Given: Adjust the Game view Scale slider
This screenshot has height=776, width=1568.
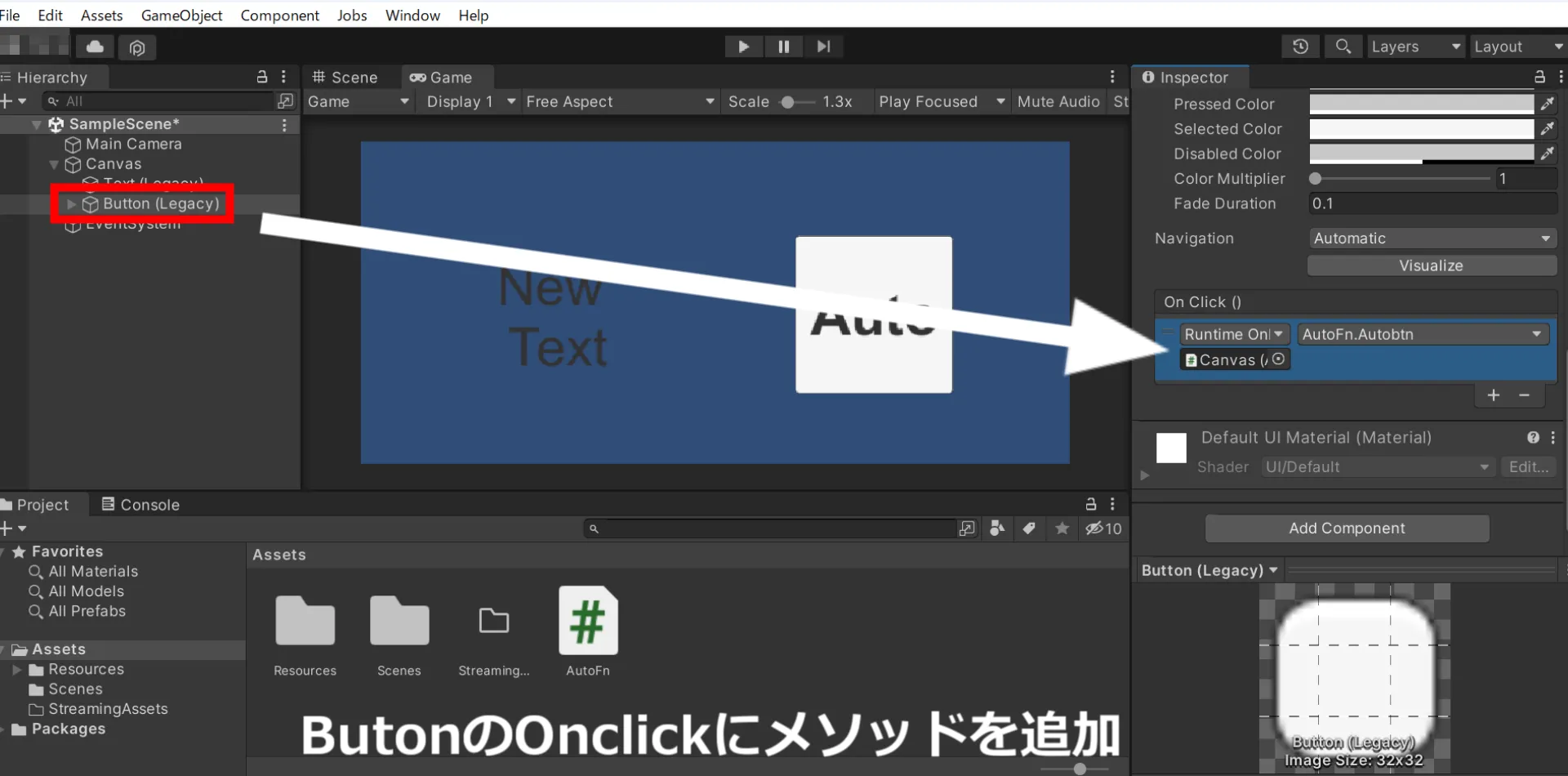Looking at the screenshot, I should [x=798, y=102].
